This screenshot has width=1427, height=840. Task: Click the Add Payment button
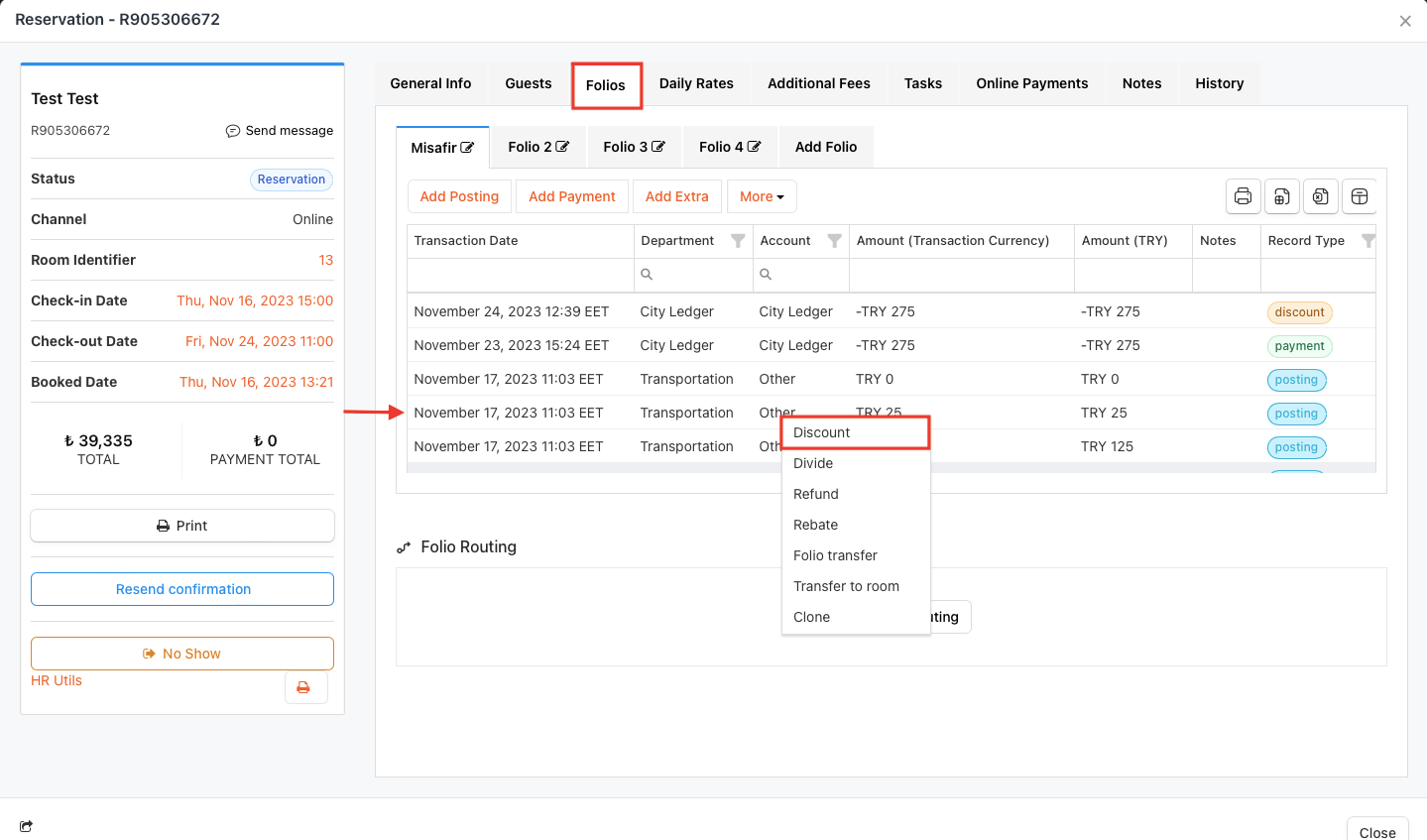[571, 196]
